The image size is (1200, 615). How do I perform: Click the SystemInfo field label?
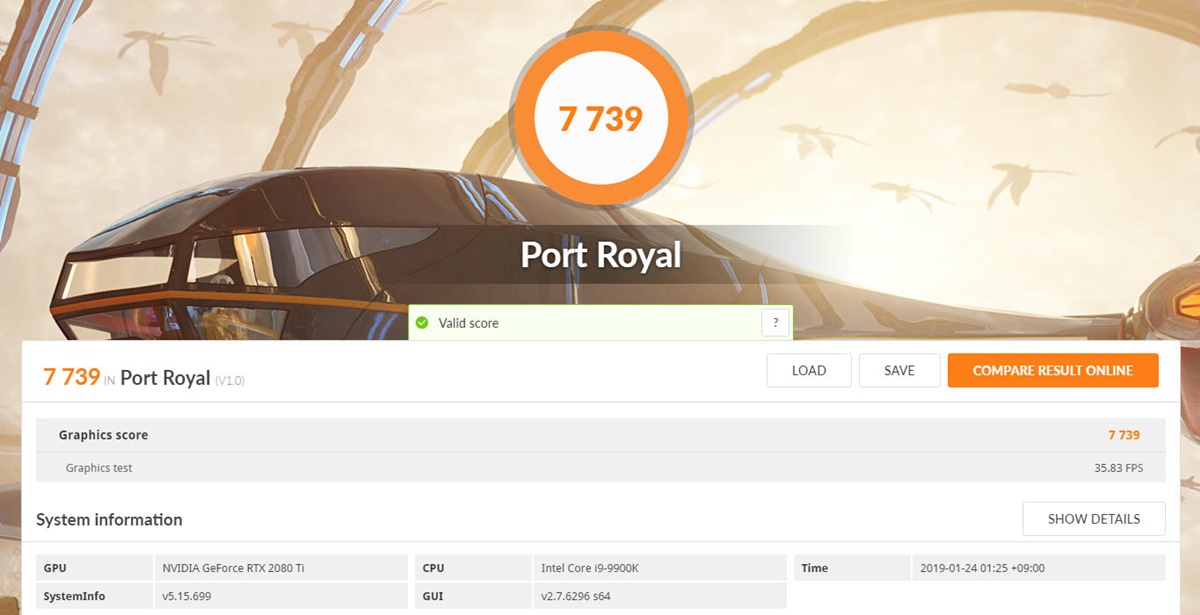tap(74, 596)
